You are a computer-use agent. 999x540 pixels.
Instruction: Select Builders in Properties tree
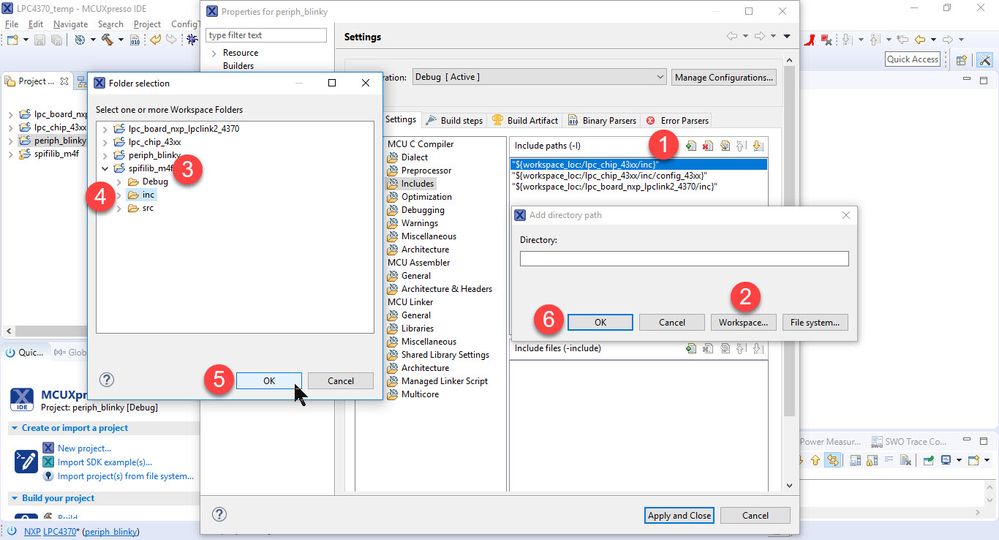(238, 66)
